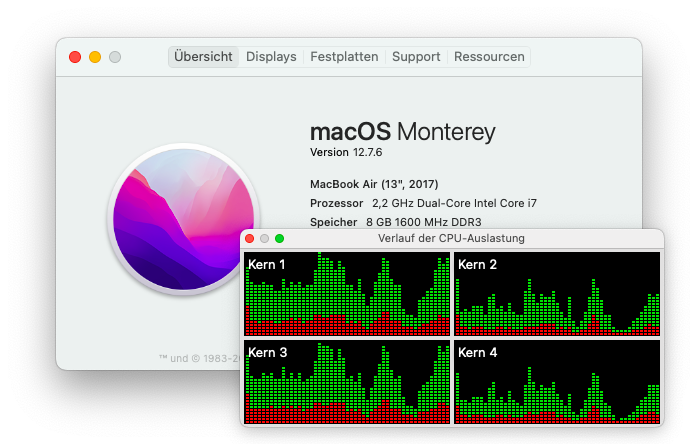This screenshot has width=698, height=444.
Task: Focus the Kern 4 CPU graph
Action: coord(557,382)
